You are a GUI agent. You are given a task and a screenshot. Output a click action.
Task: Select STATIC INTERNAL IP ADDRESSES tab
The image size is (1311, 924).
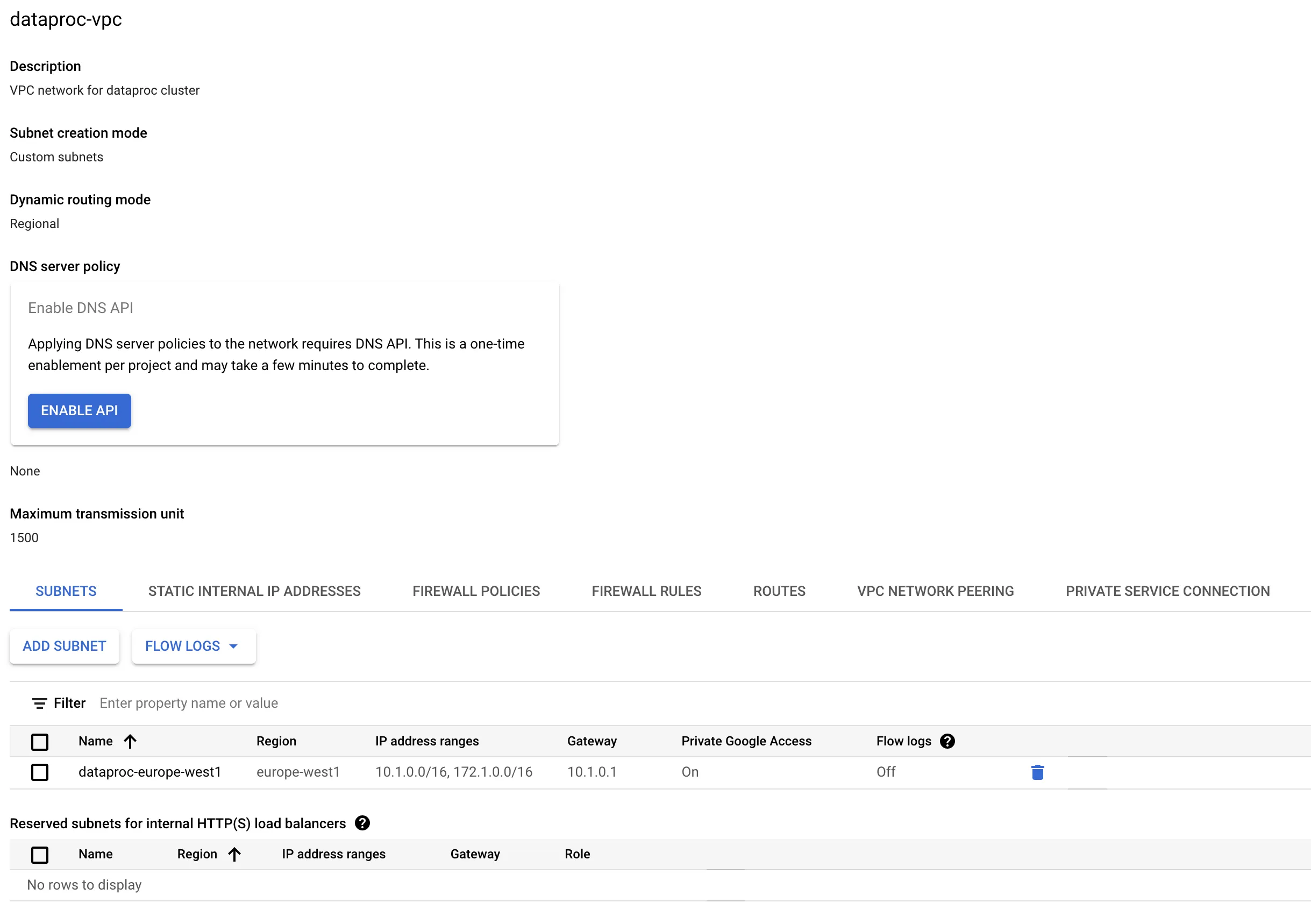click(254, 591)
